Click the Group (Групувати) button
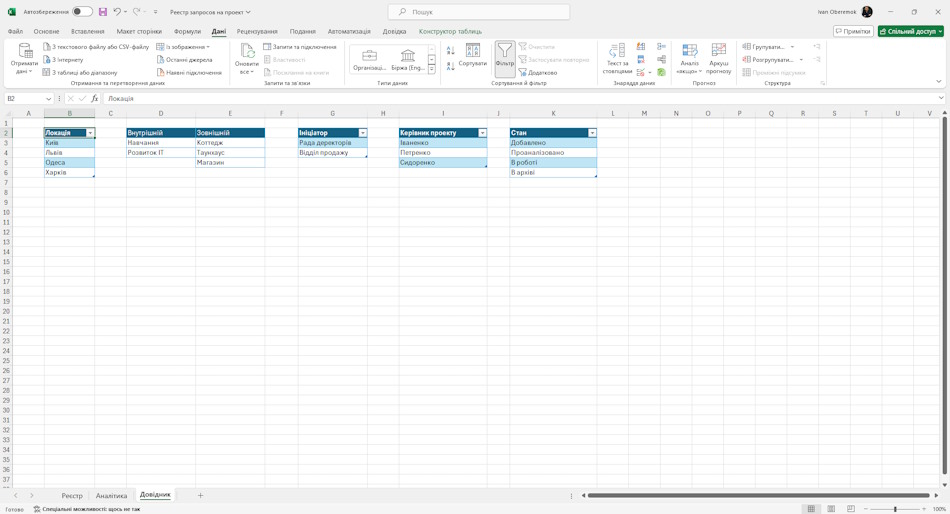 [764, 47]
